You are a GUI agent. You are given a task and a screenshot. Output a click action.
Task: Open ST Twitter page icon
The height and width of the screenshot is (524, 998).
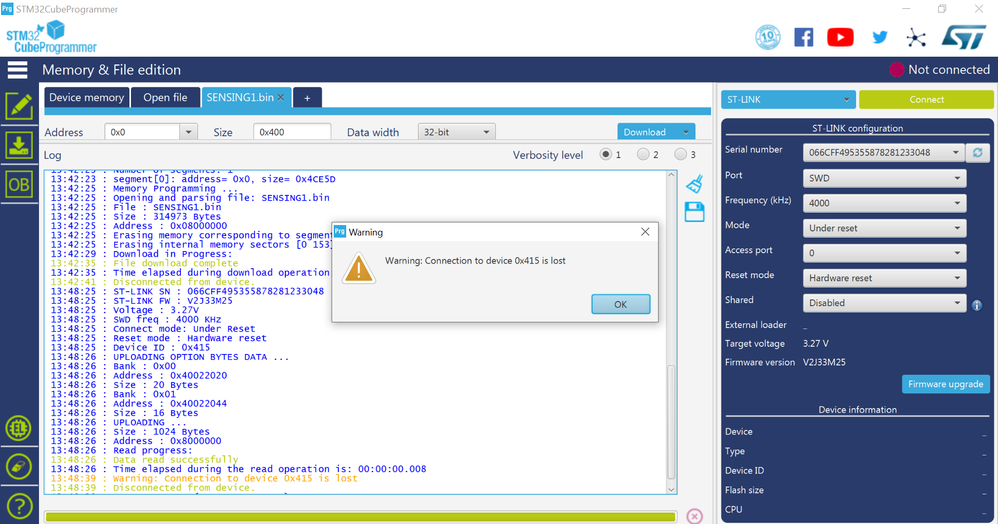[x=880, y=38]
